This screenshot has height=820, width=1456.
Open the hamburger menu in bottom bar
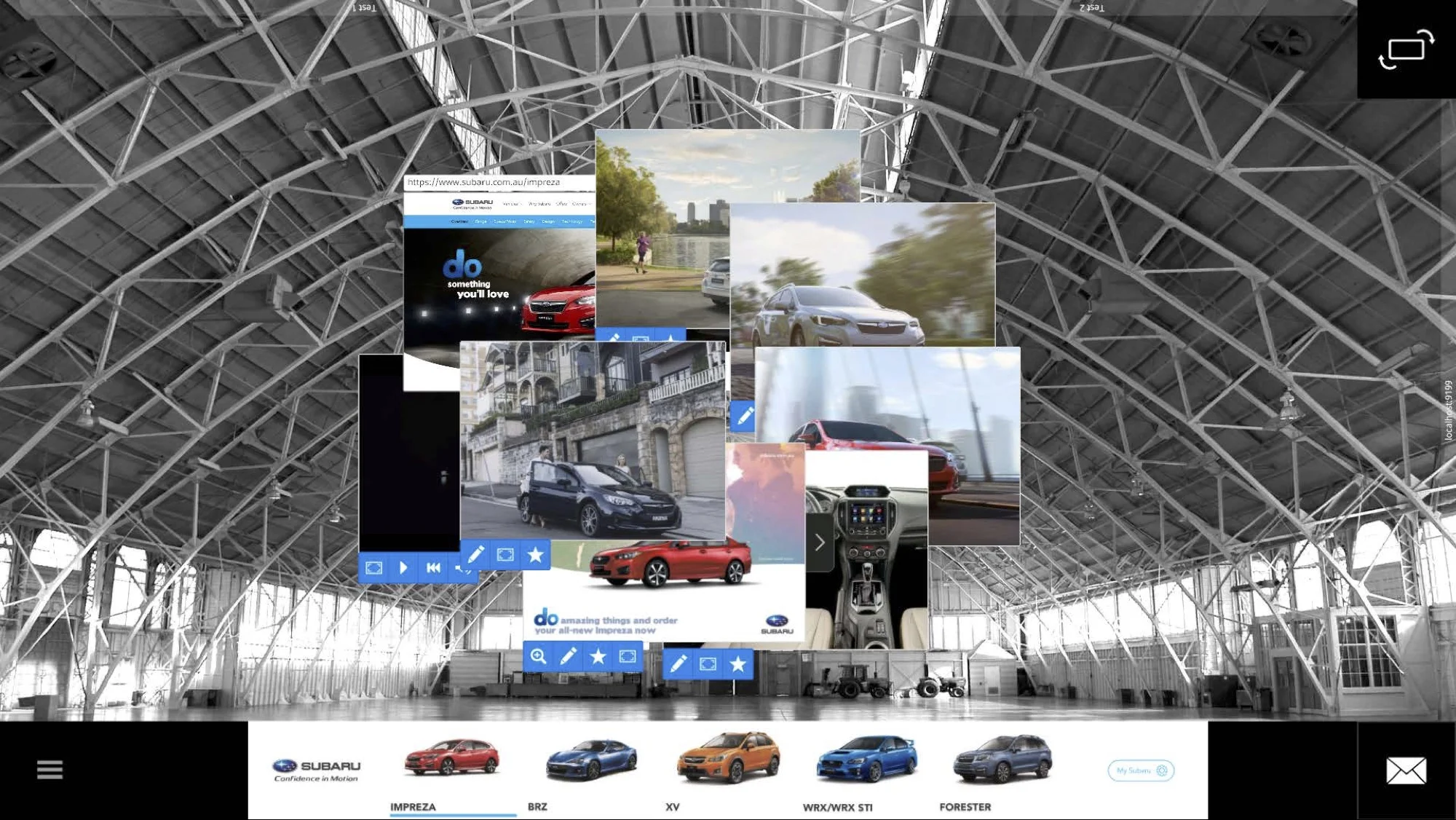point(50,770)
